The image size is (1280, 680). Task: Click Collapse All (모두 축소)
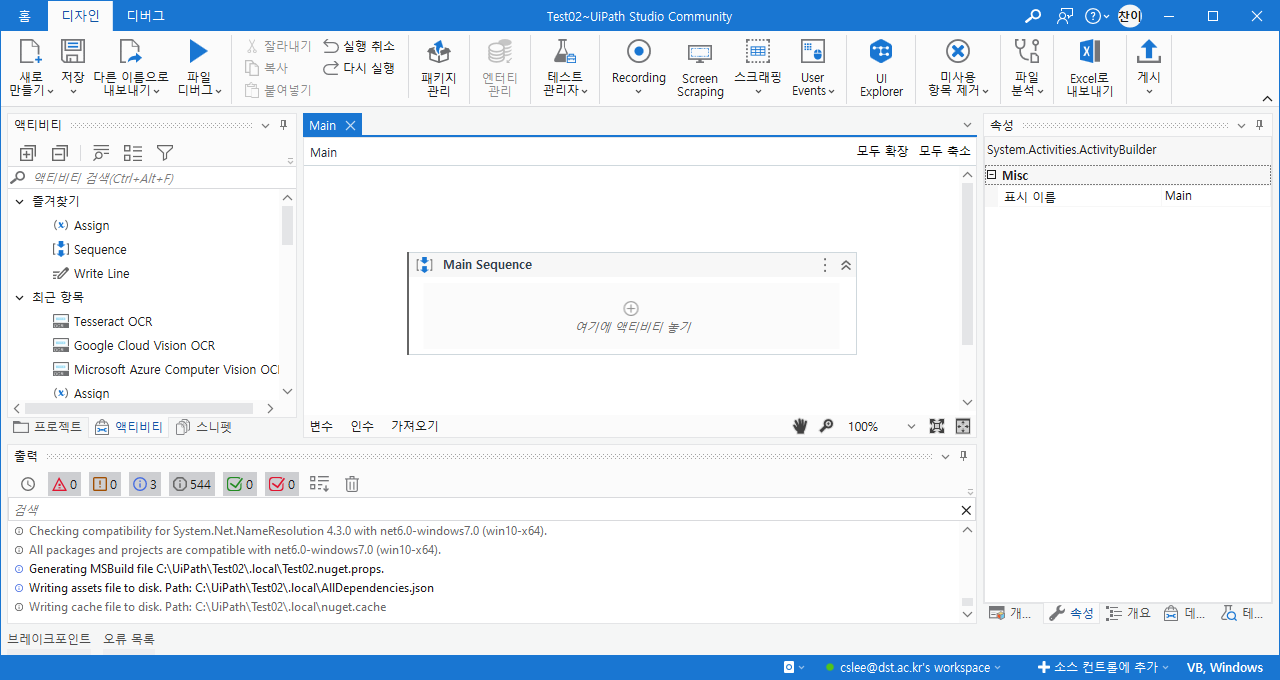(x=945, y=152)
